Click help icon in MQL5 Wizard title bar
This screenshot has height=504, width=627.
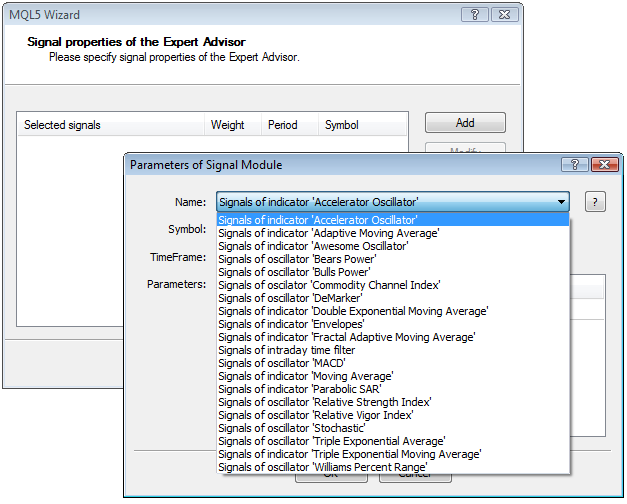tap(475, 15)
